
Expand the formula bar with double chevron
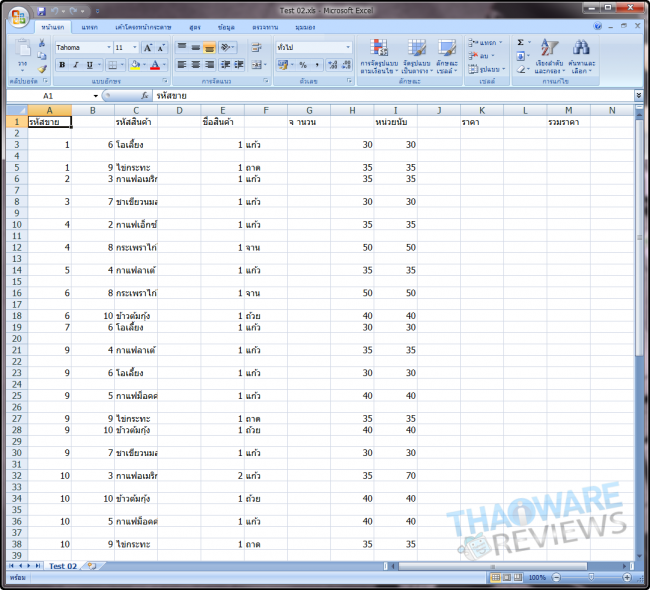tap(639, 96)
